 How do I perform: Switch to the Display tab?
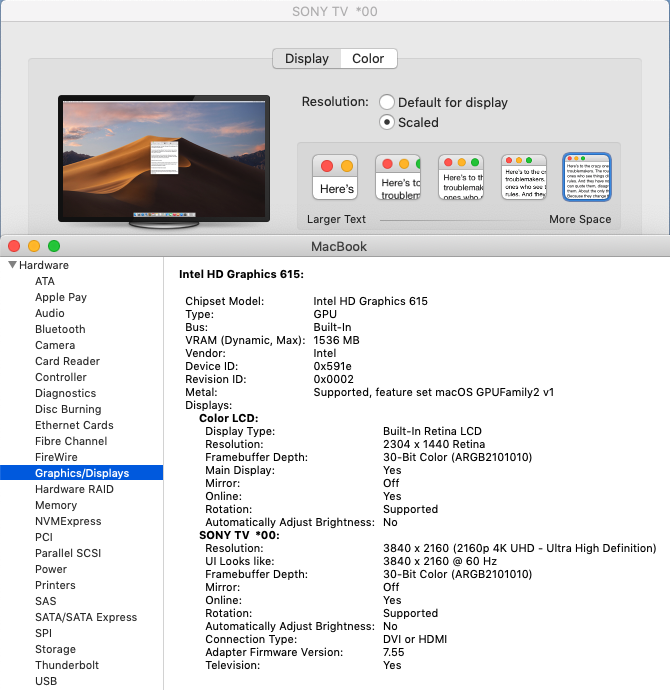pos(307,59)
